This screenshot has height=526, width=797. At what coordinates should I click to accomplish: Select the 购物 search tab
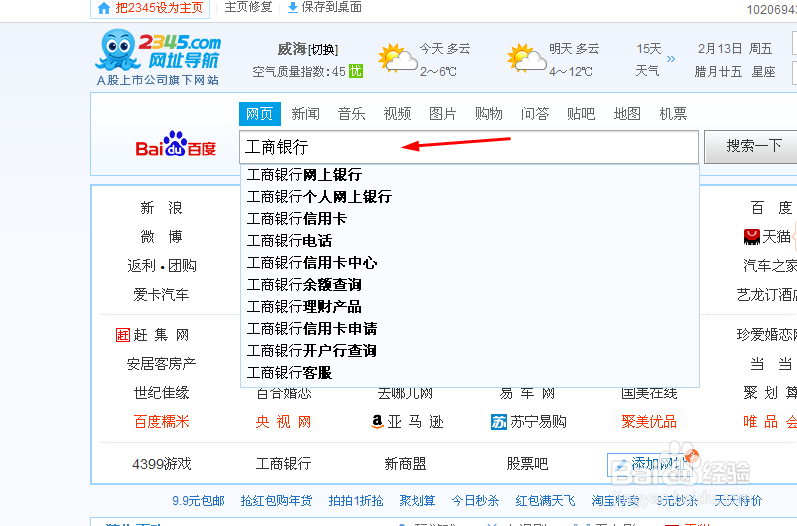[488, 113]
